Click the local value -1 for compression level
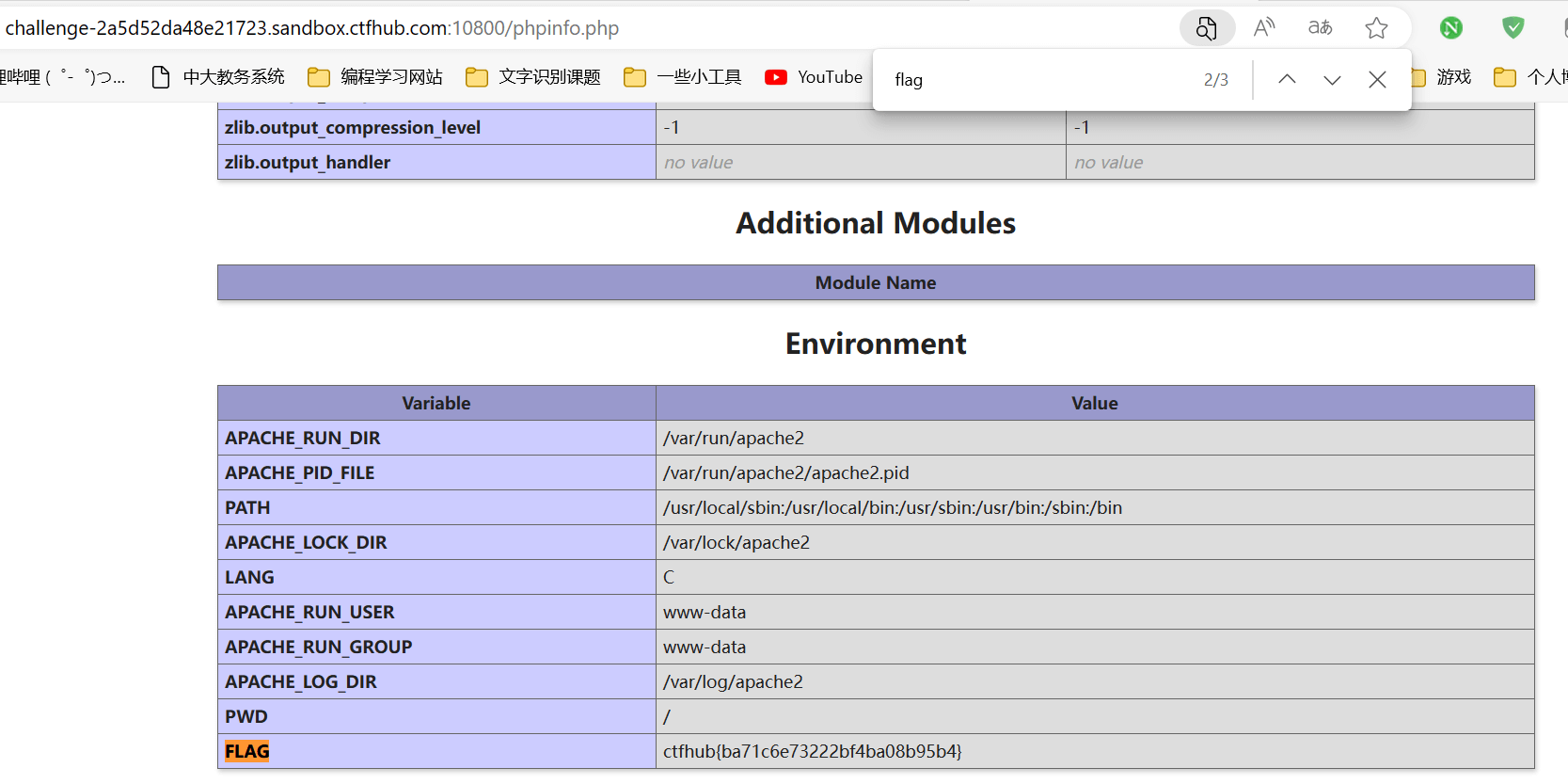 861,127
